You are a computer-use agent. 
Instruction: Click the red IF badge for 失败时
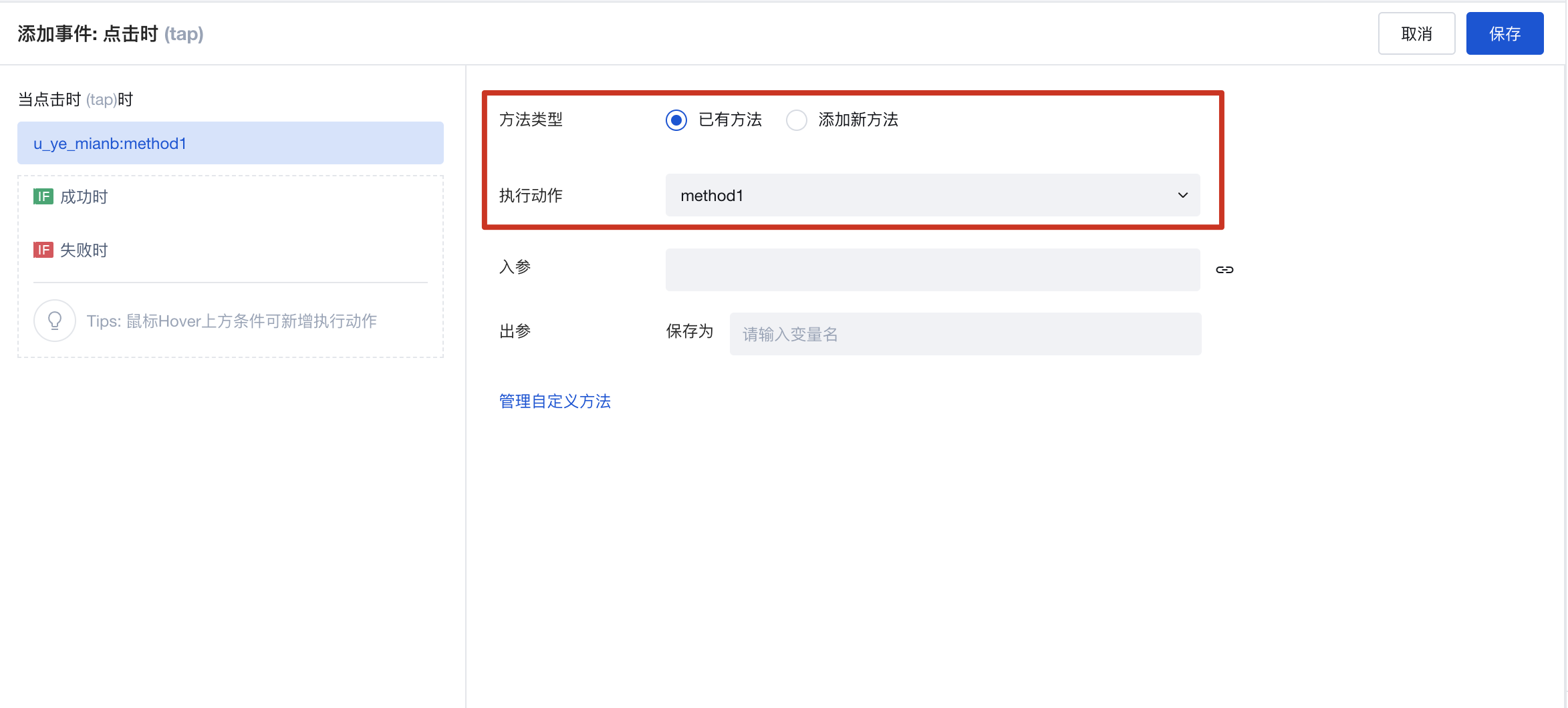pos(43,250)
